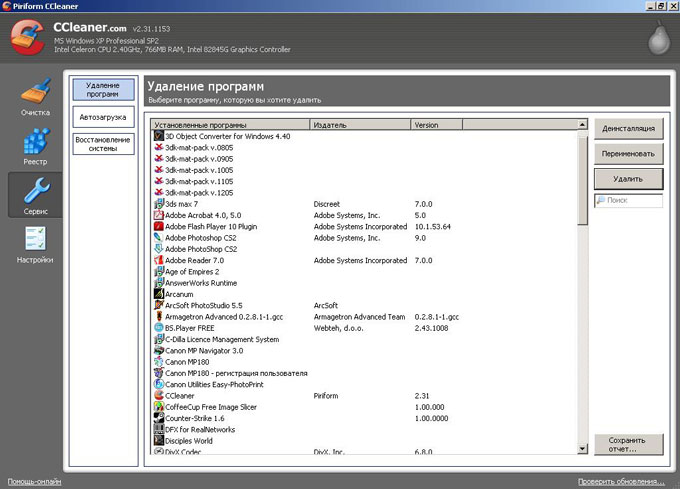The image size is (680, 489).
Task: Open the Настройки (Options) checklist icon
Action: click(35, 238)
